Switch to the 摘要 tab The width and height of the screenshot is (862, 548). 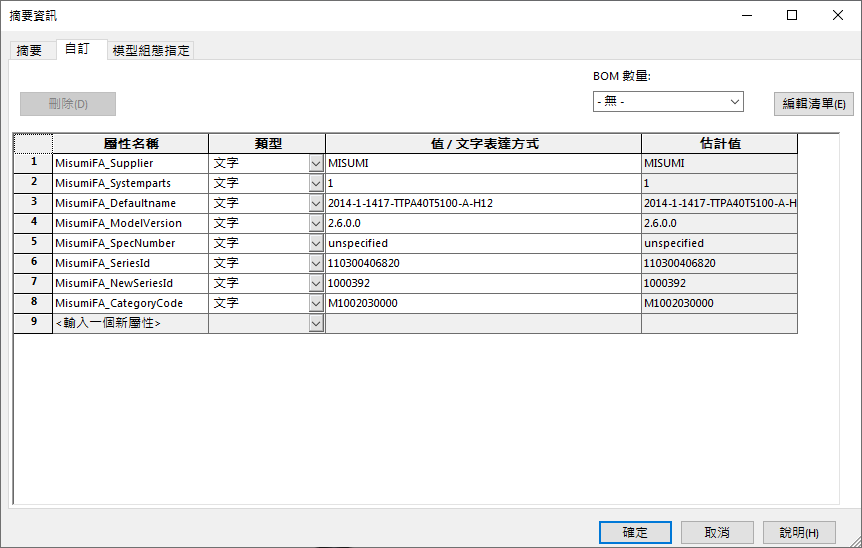click(x=29, y=50)
